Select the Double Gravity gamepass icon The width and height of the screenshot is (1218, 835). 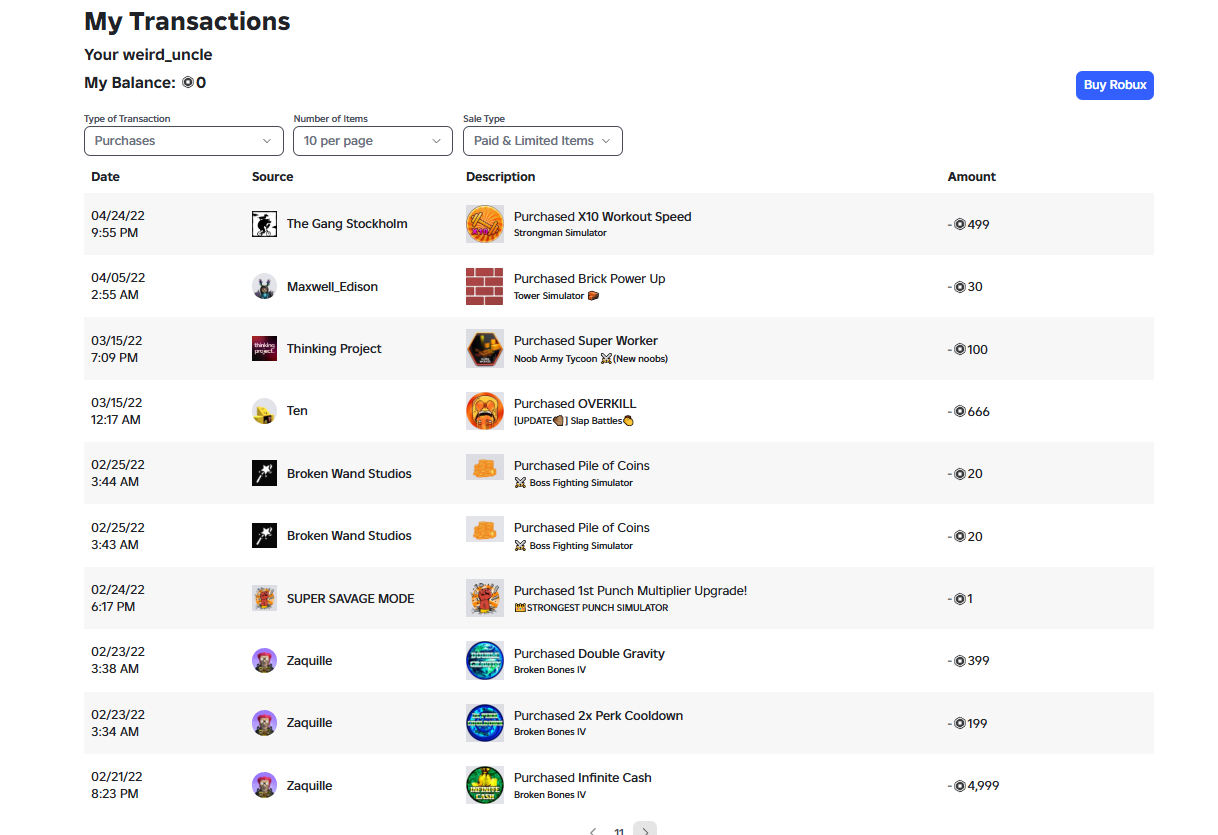point(485,660)
